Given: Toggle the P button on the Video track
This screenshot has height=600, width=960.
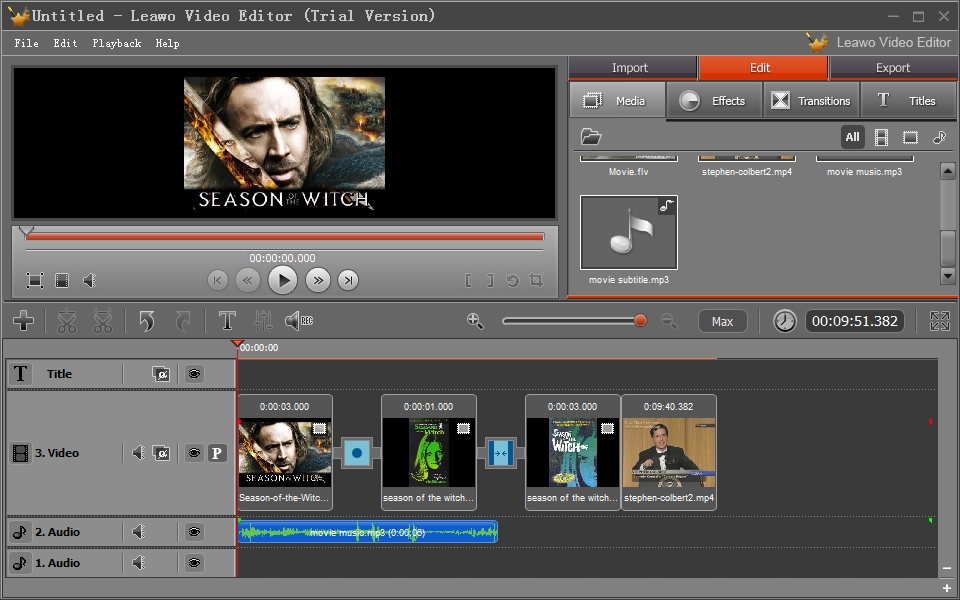Looking at the screenshot, I should pyautogui.click(x=217, y=453).
